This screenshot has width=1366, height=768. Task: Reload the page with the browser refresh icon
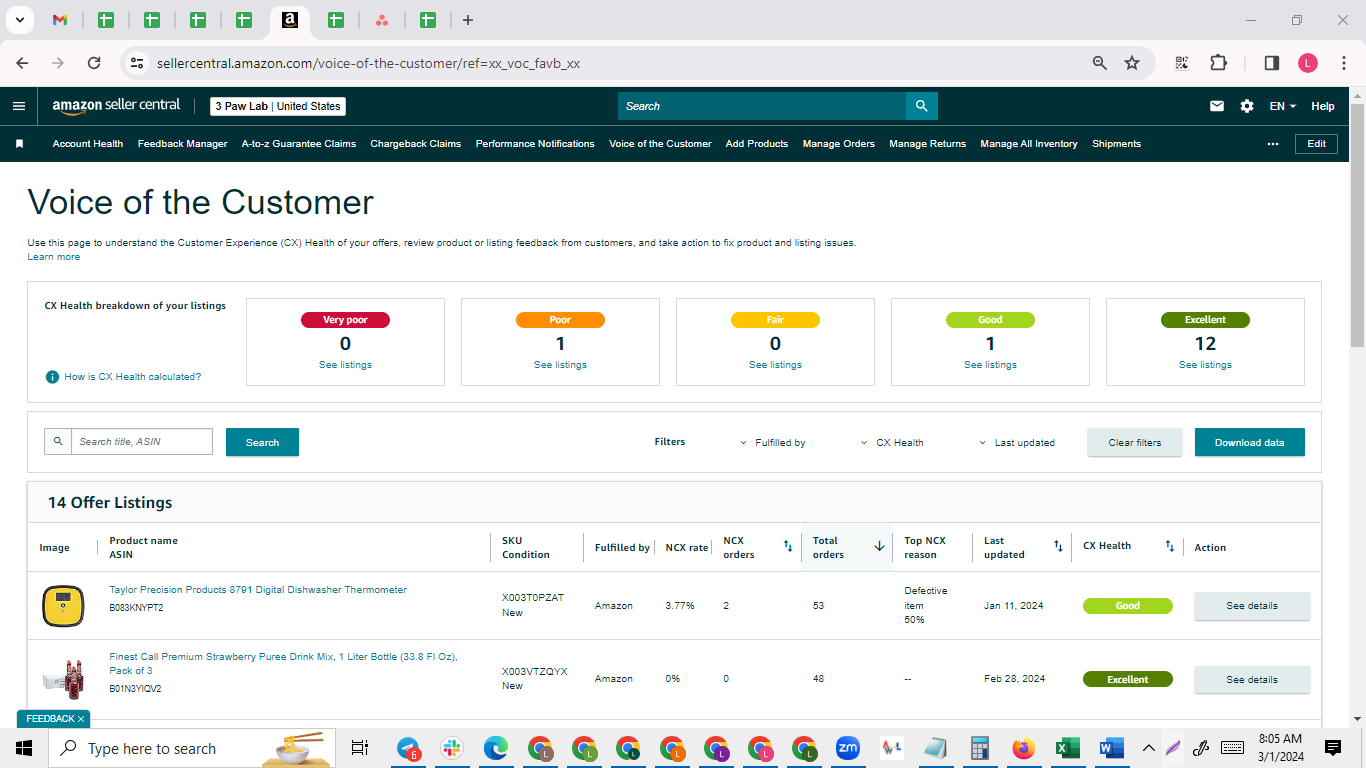94,63
